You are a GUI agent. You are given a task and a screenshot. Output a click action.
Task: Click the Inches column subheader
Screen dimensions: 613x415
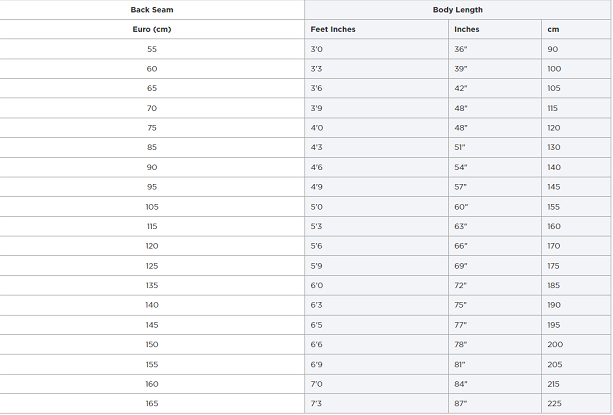pos(466,29)
